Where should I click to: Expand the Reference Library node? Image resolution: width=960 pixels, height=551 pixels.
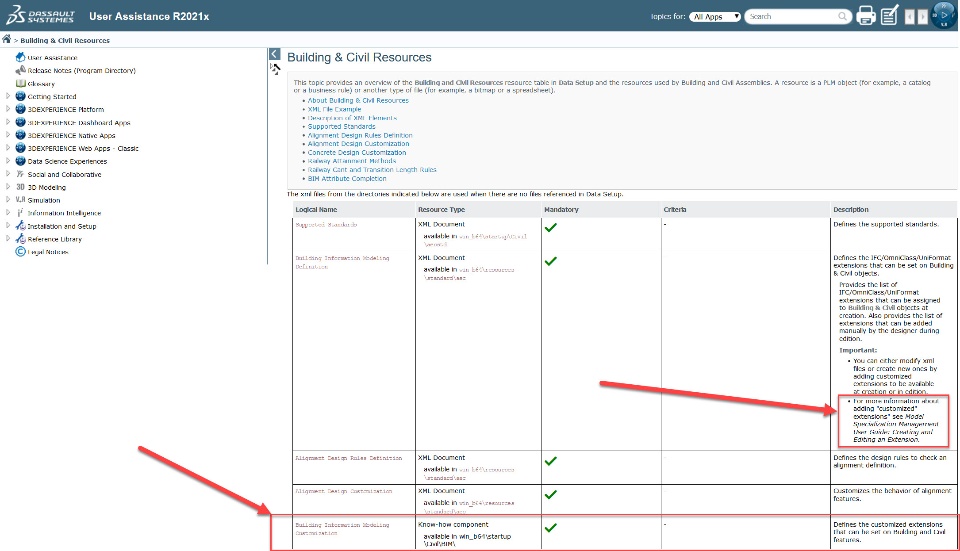coord(8,239)
